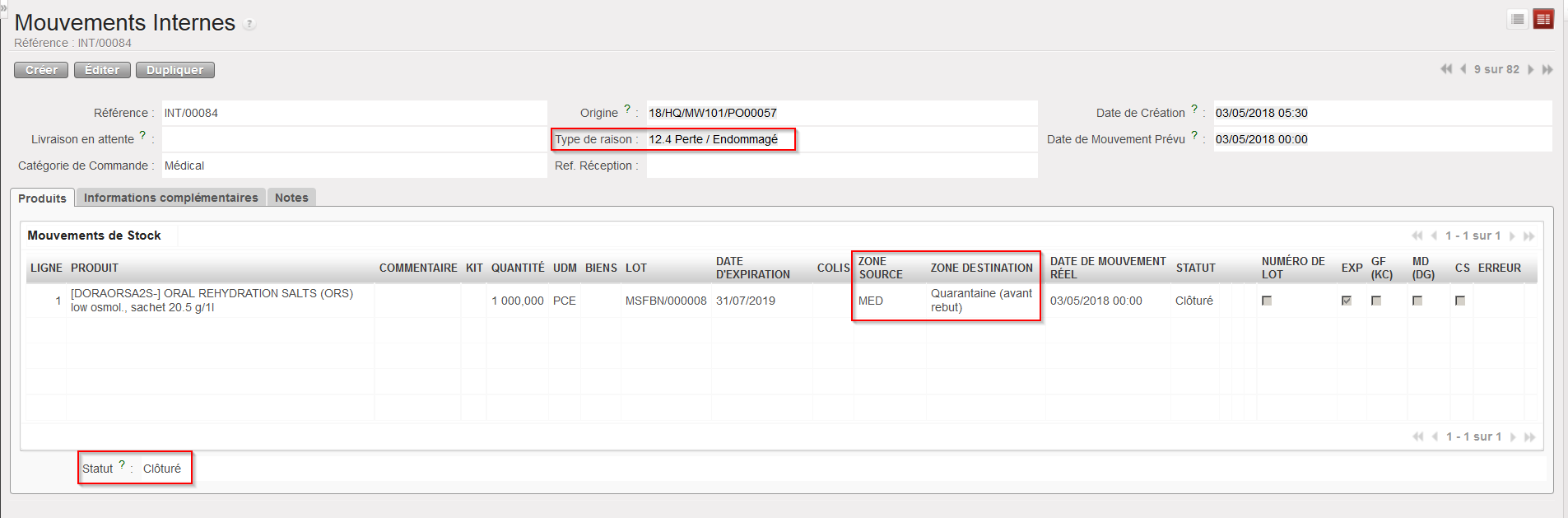Image resolution: width=1568 pixels, height=518 pixels.
Task: Toggle the Numéro de Lot checkbox
Action: tap(1267, 301)
